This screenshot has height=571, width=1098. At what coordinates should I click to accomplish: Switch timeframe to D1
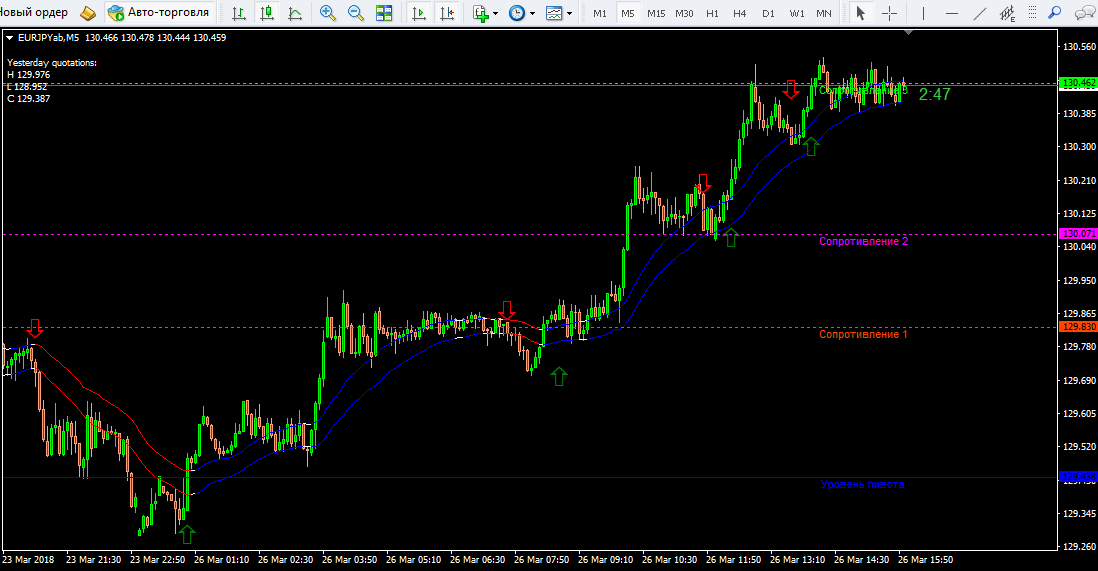768,13
